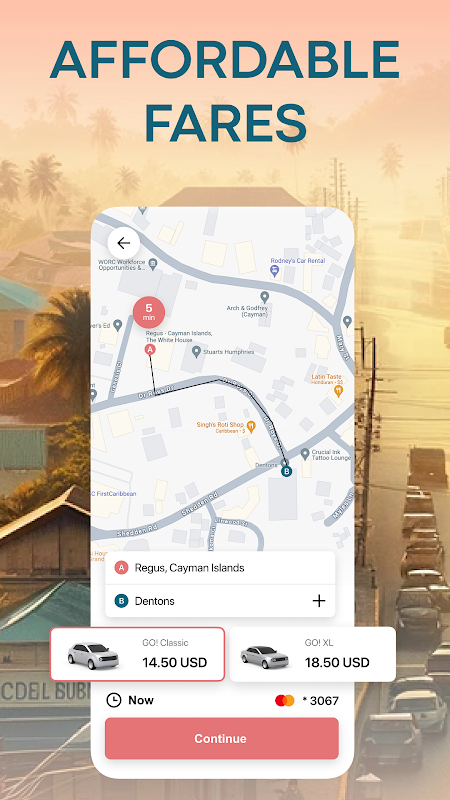450x800 pixels.
Task: Tap the clock icon beside Now
Action: 114,700
